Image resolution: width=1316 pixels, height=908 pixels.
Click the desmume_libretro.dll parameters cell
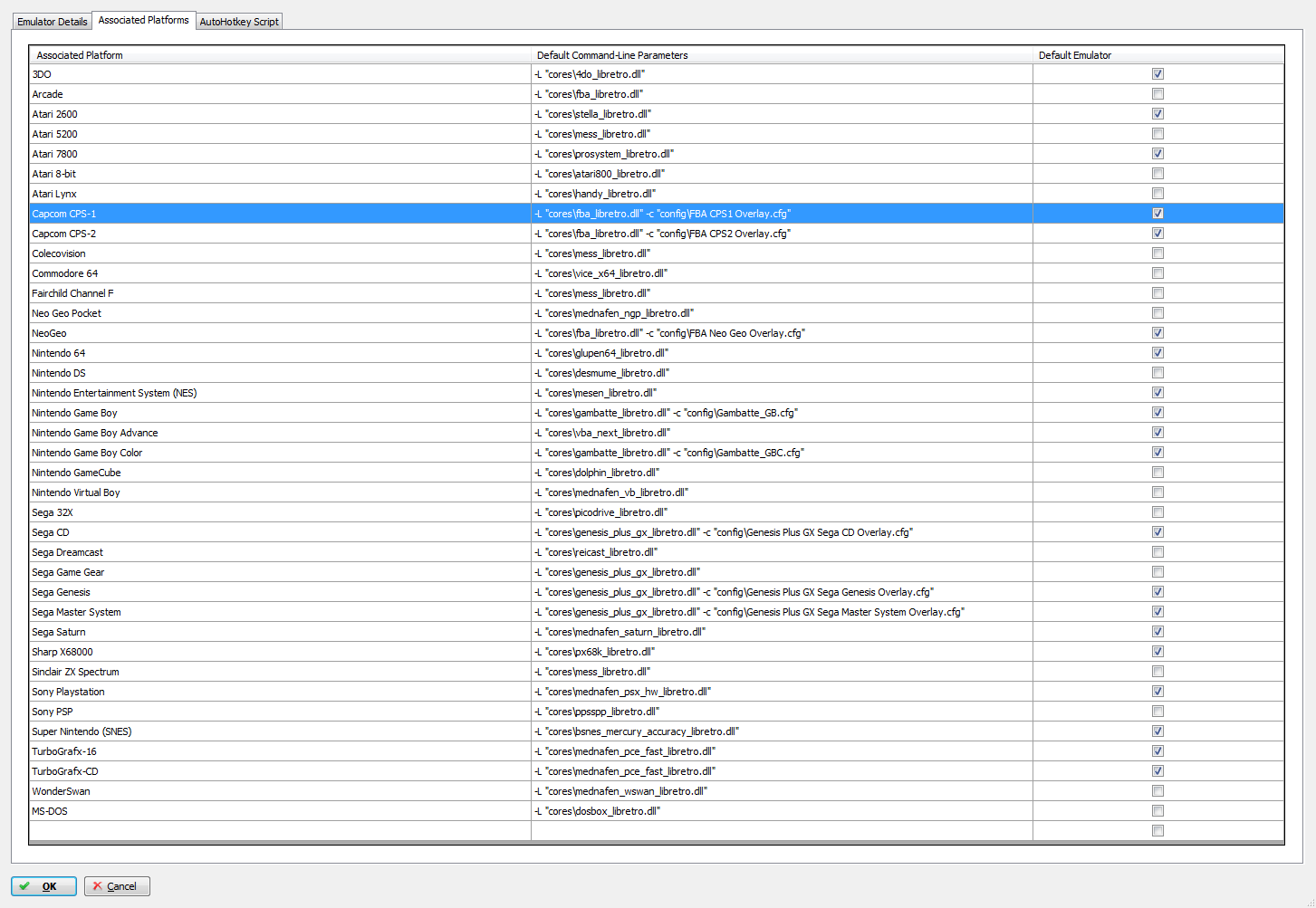pos(782,373)
